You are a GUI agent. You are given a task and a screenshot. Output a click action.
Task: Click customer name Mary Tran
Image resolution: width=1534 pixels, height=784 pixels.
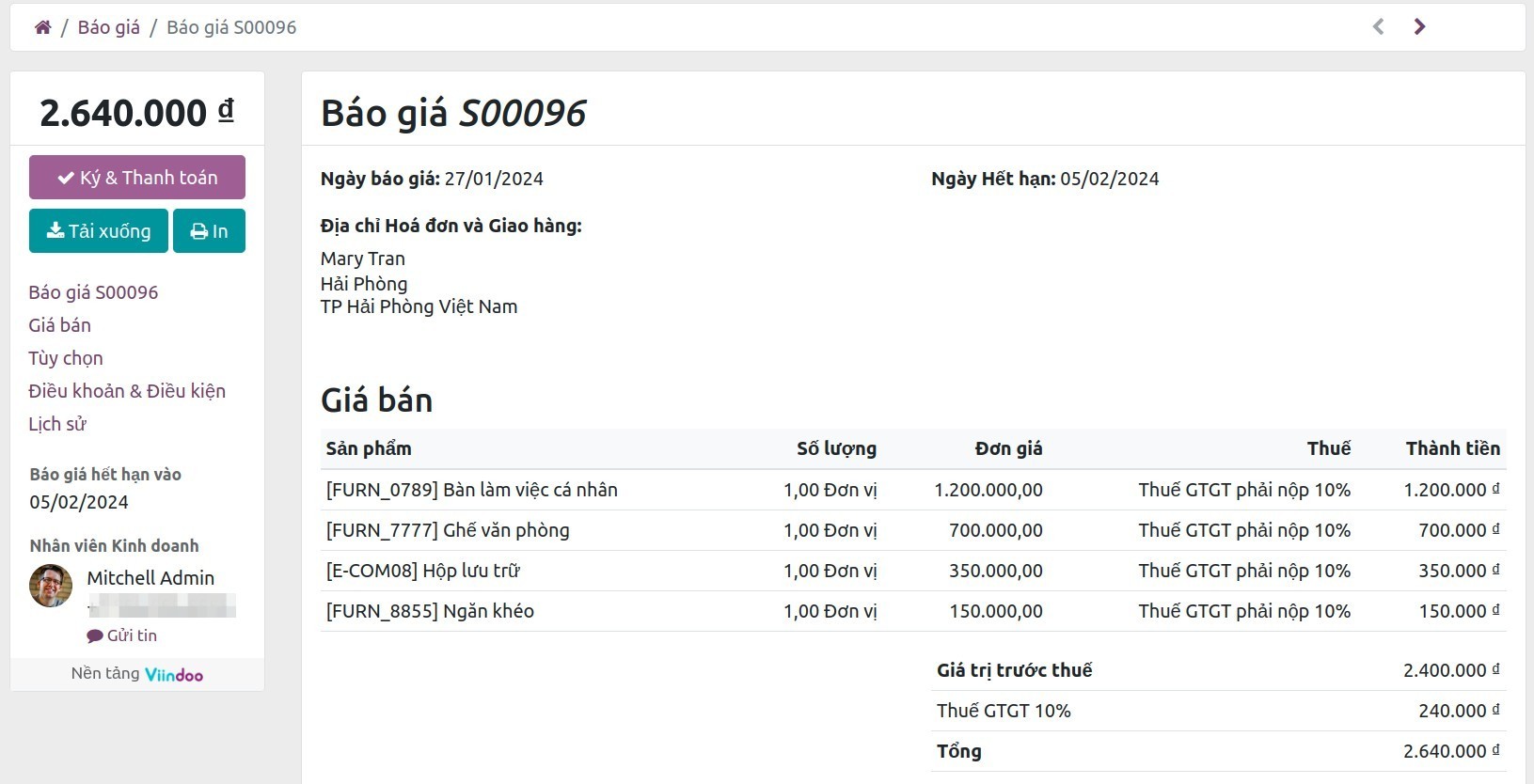[x=363, y=259]
